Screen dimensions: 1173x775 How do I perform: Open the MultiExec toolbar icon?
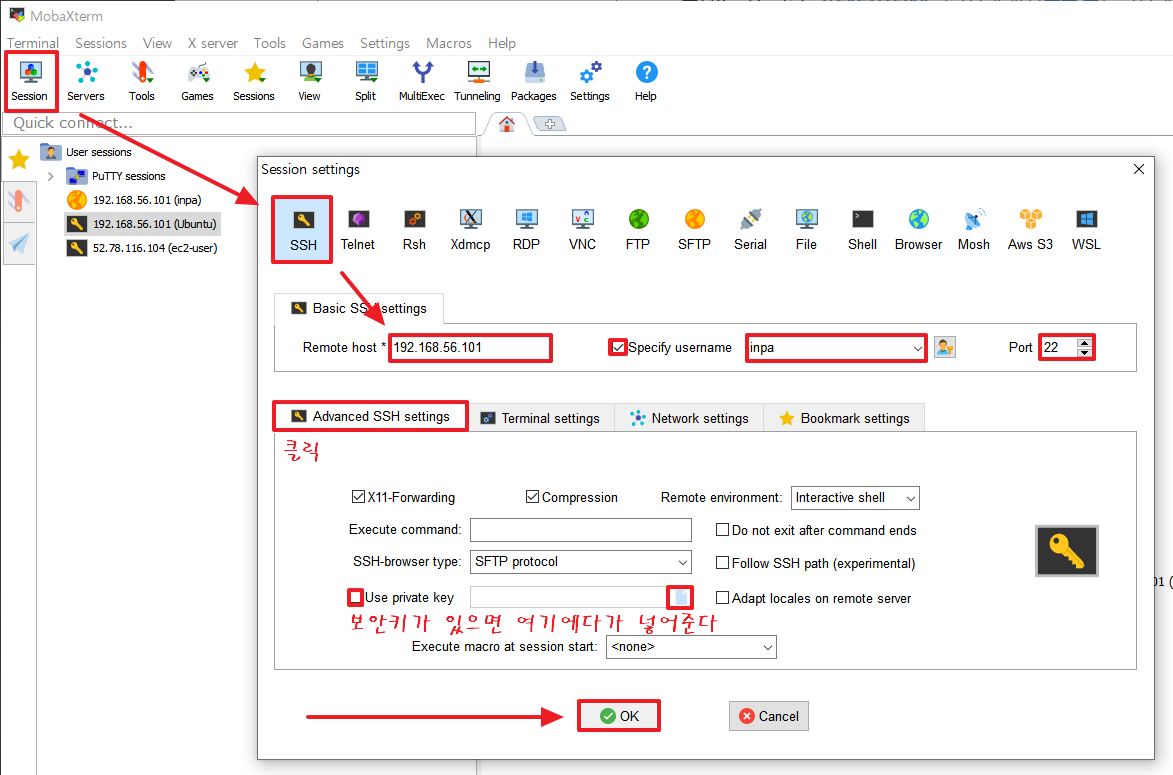[x=422, y=81]
